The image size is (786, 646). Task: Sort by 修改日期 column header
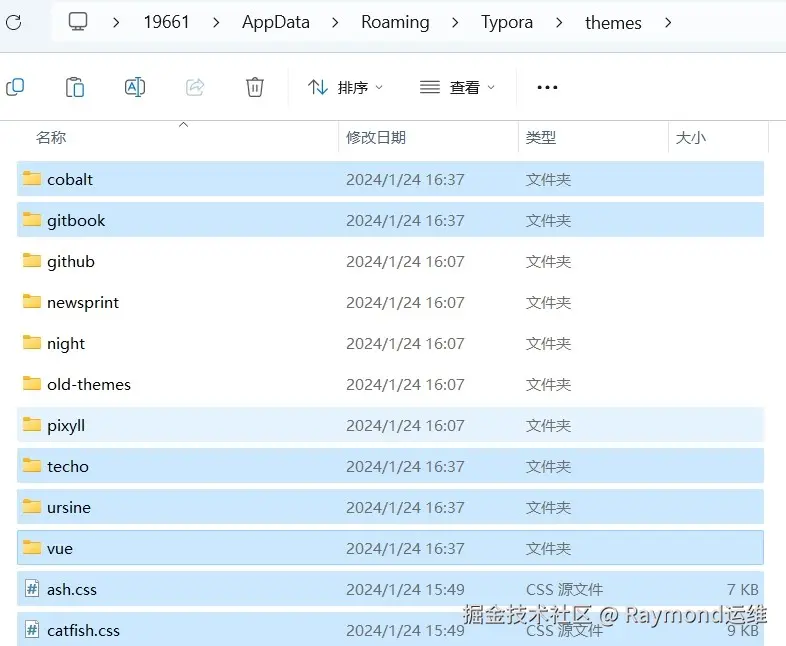pyautogui.click(x=376, y=137)
